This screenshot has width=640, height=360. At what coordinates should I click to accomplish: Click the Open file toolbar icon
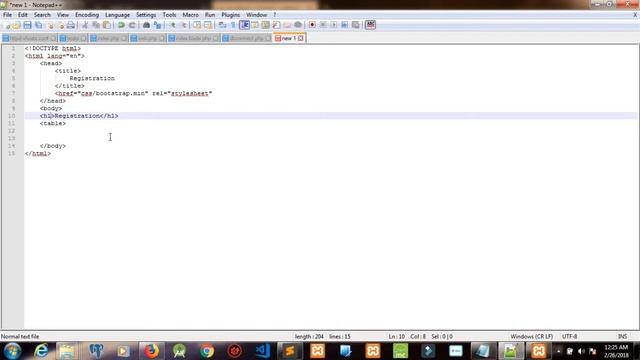pos(17,25)
